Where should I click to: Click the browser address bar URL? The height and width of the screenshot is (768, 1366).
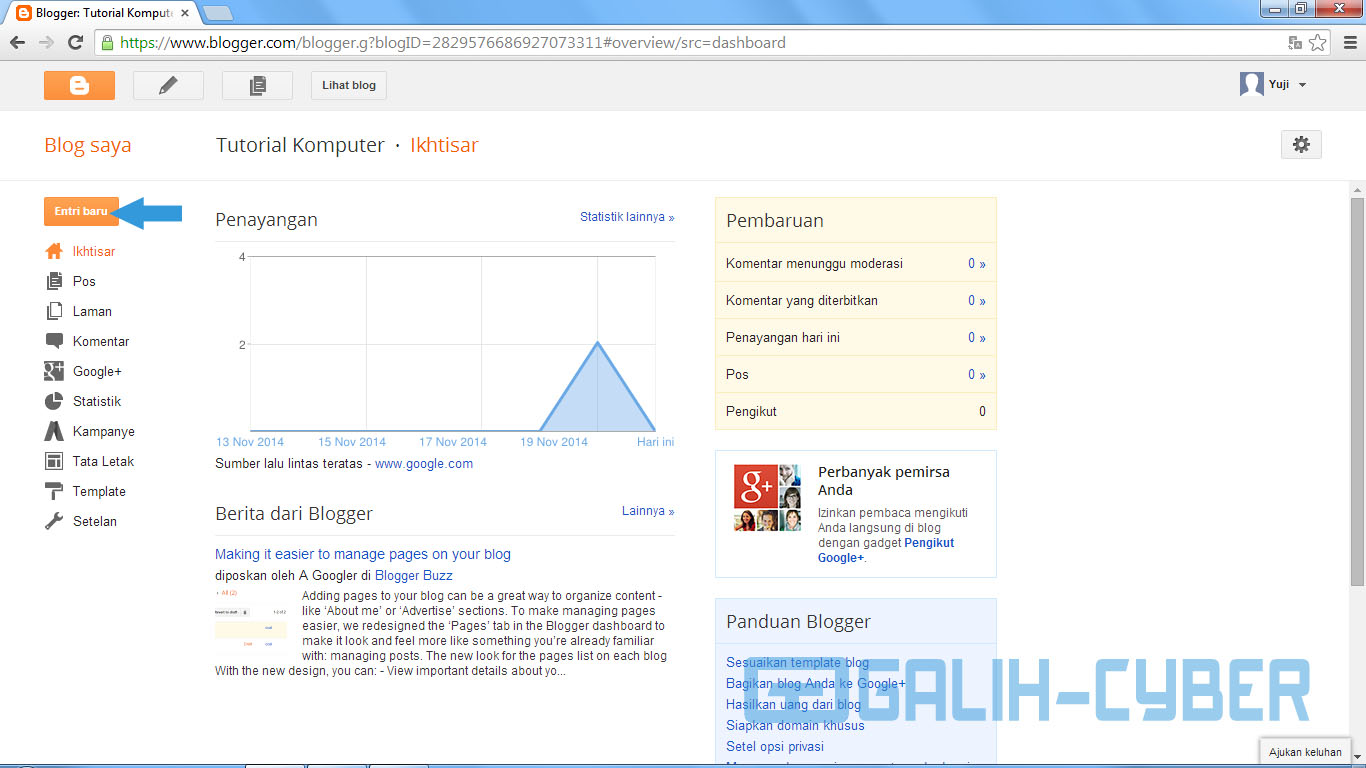tap(452, 43)
